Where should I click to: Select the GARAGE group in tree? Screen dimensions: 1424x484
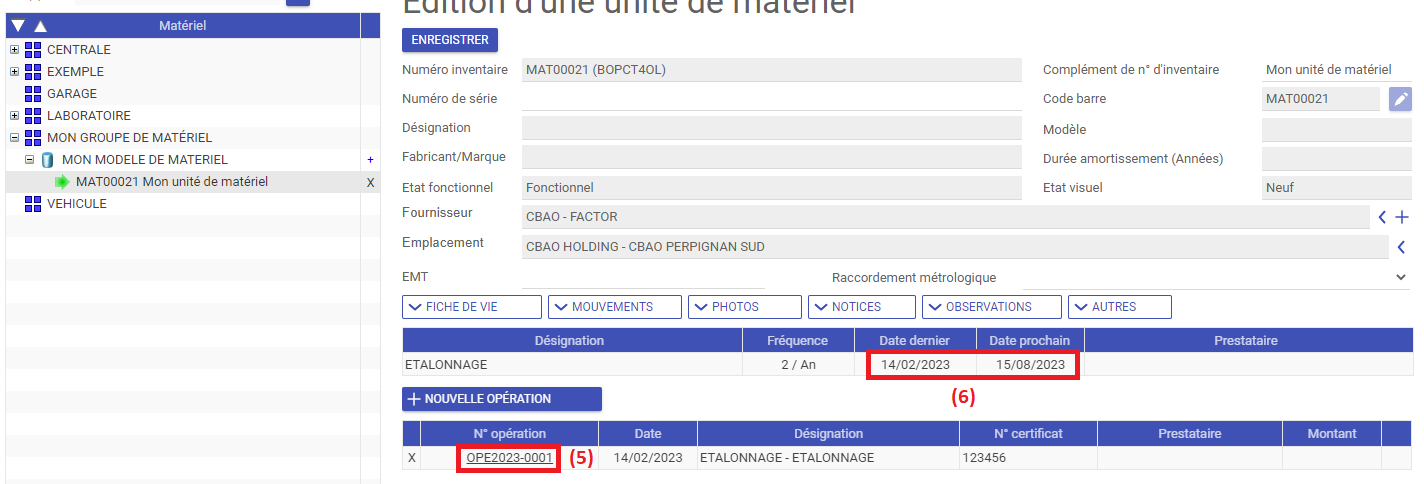(72, 94)
